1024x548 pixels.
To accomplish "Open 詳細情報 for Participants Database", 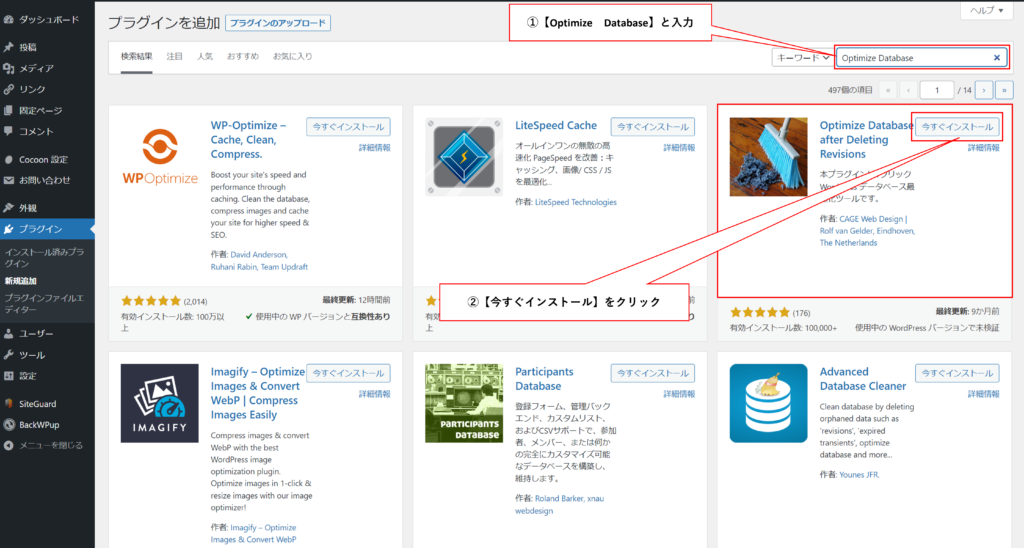I will [679, 394].
